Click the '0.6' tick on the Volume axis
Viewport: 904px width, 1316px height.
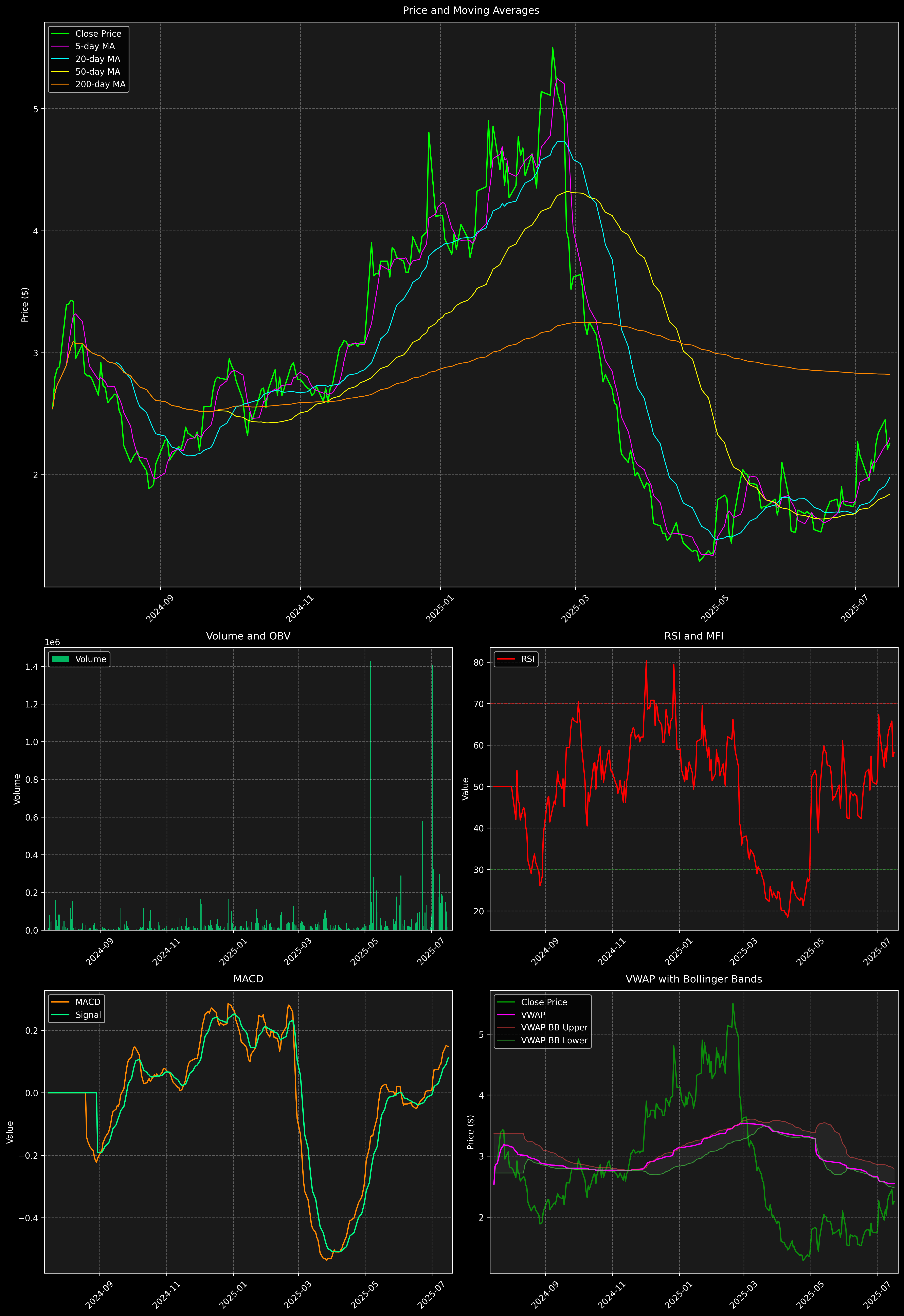[32, 817]
